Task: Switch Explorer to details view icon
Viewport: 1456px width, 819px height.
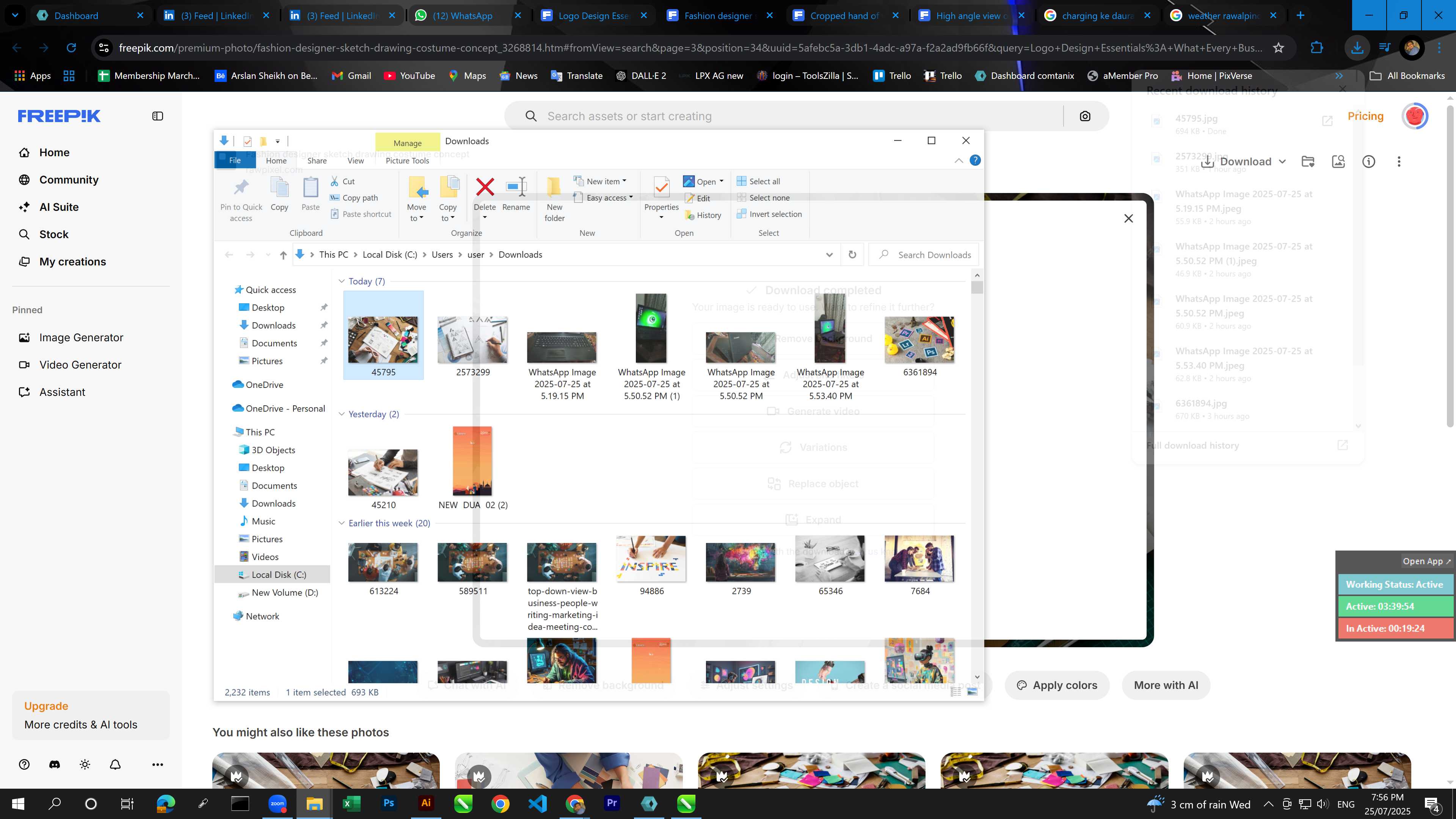Action: pos(956,692)
